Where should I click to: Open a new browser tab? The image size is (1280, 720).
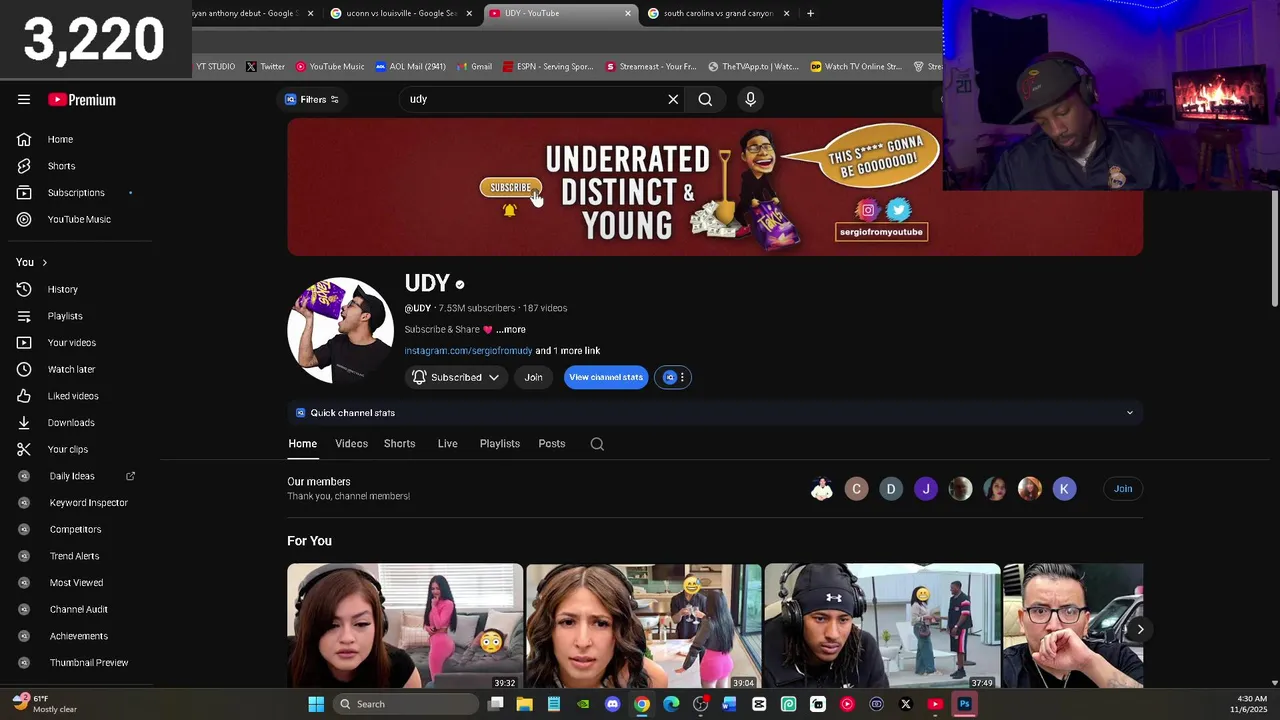pyautogui.click(x=810, y=13)
